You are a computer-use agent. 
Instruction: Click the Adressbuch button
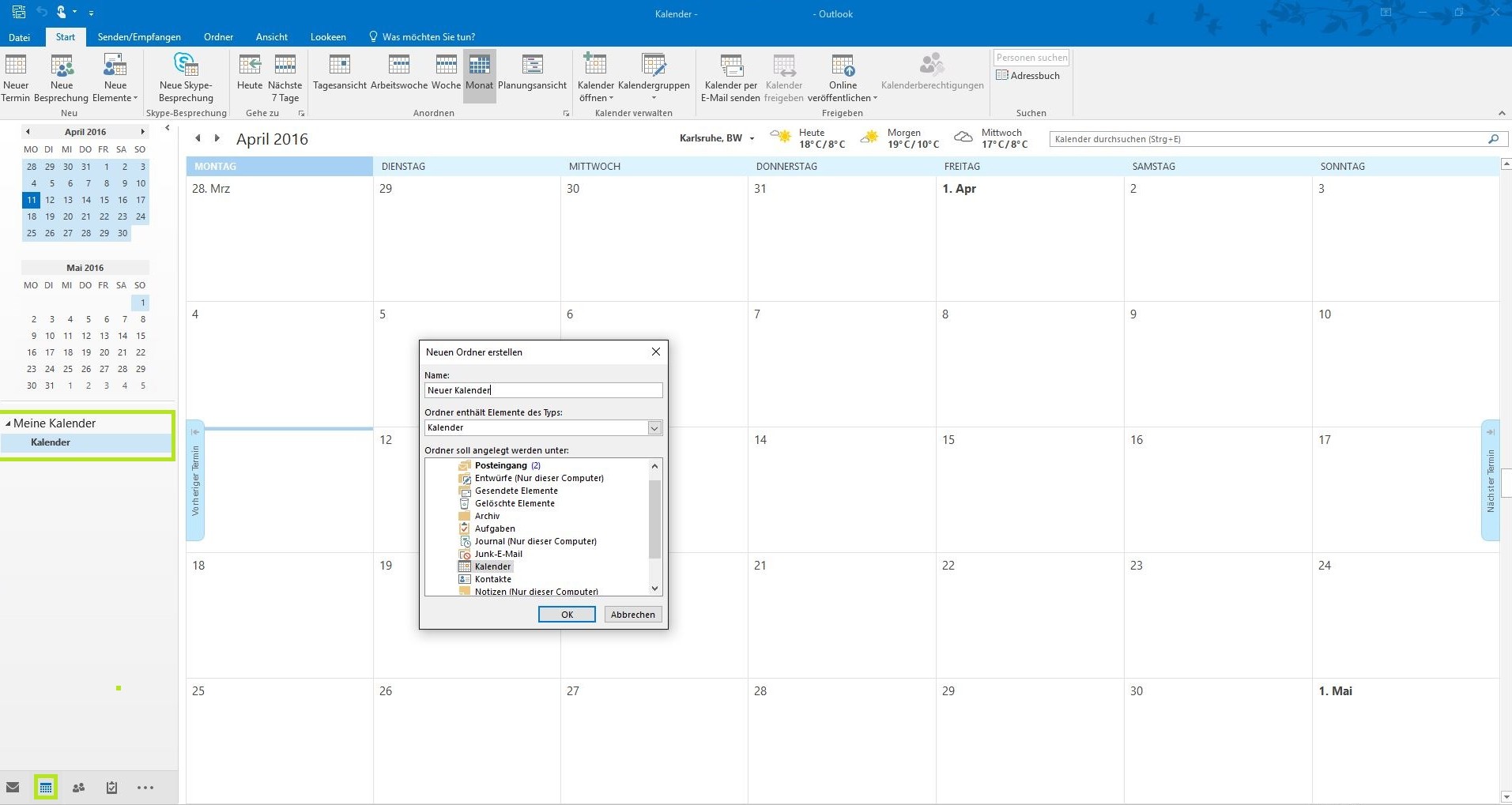[1028, 76]
